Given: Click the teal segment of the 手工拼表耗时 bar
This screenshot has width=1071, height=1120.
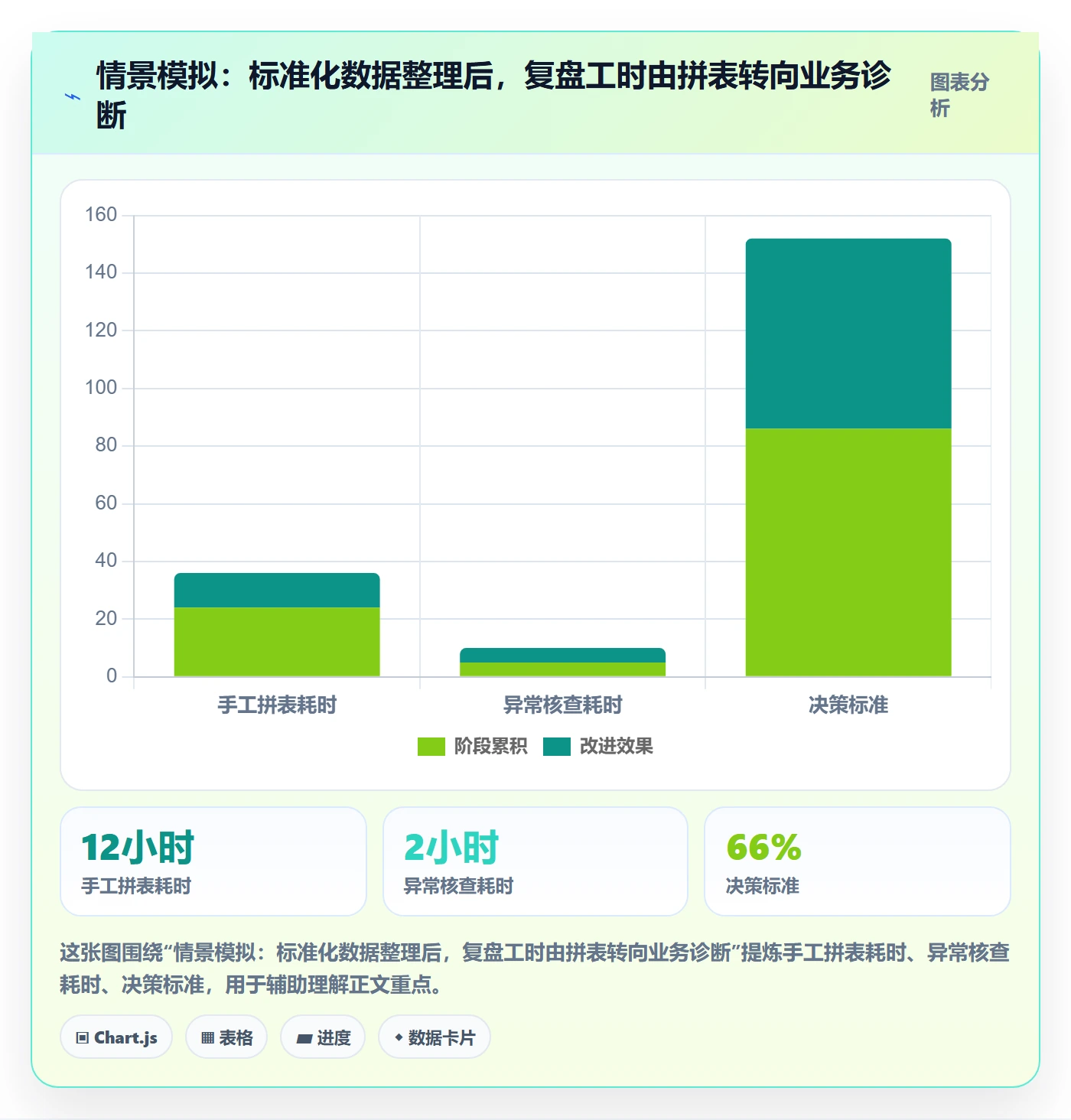Looking at the screenshot, I should (277, 590).
